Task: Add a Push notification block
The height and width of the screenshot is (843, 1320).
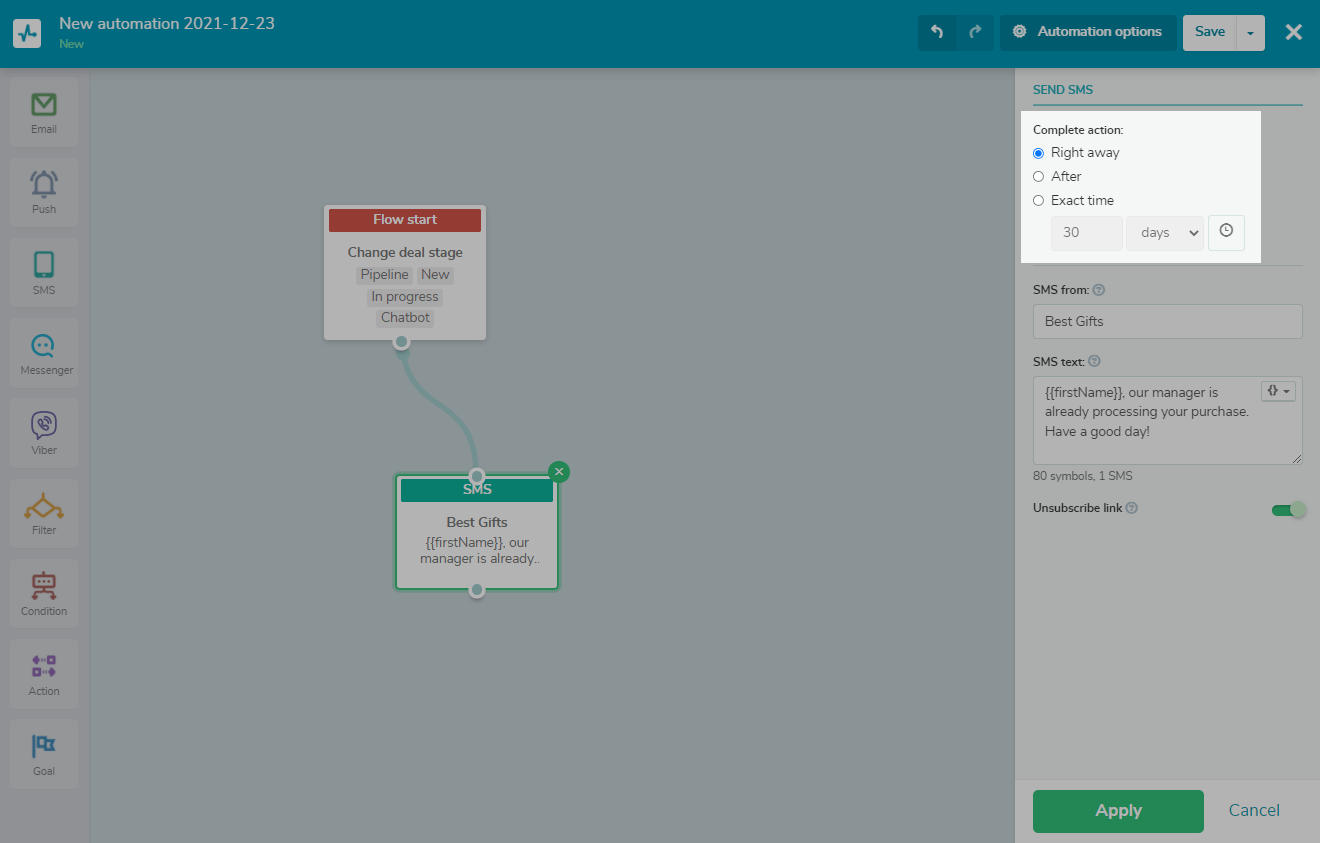Action: [44, 193]
